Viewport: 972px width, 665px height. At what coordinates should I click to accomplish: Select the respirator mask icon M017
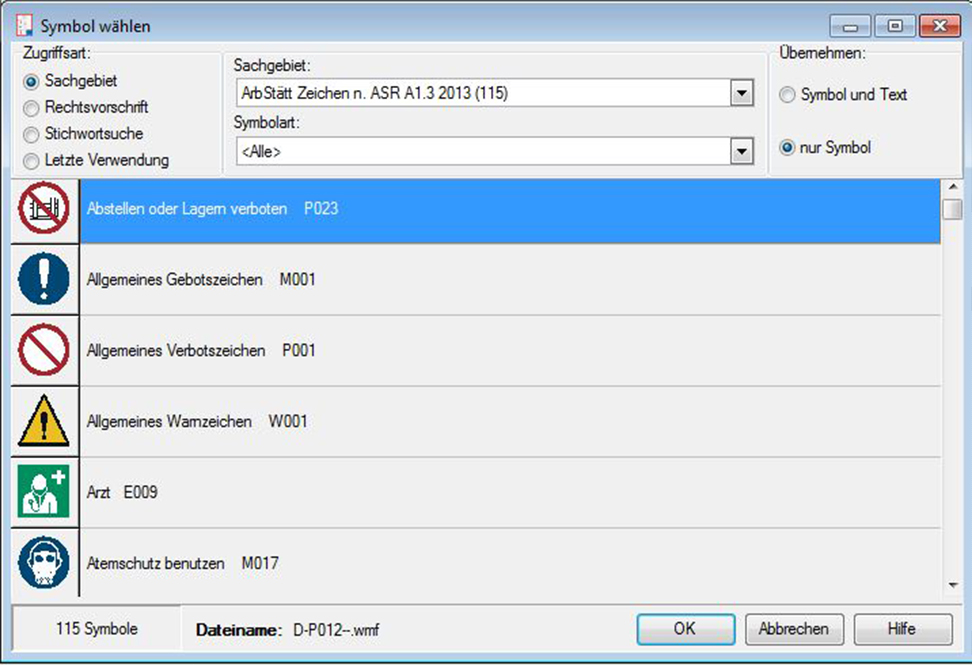(44, 564)
